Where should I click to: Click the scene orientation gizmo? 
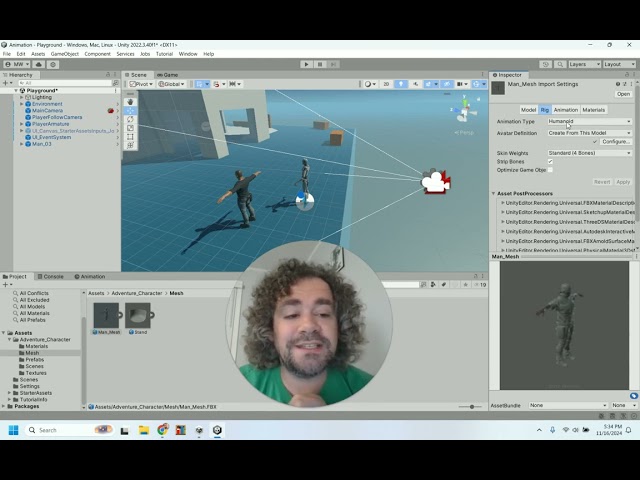(464, 109)
